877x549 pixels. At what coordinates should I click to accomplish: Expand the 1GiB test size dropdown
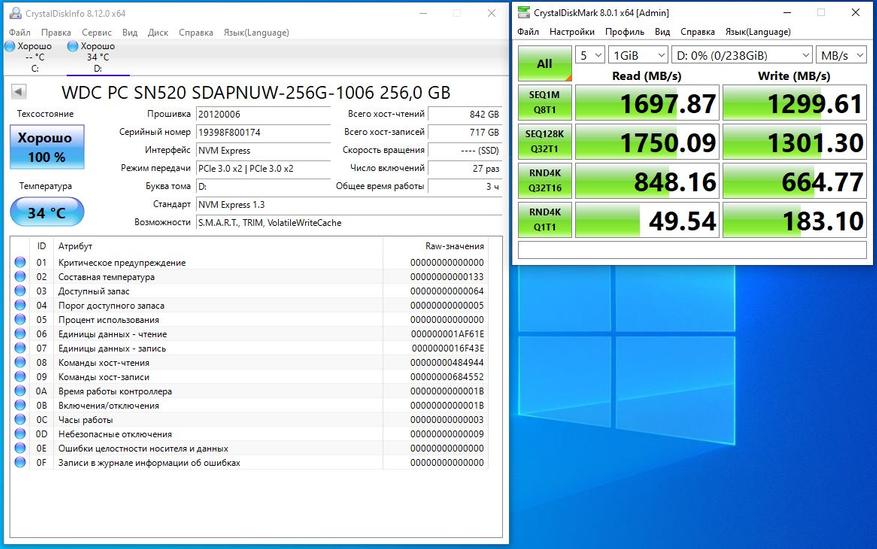click(638, 54)
